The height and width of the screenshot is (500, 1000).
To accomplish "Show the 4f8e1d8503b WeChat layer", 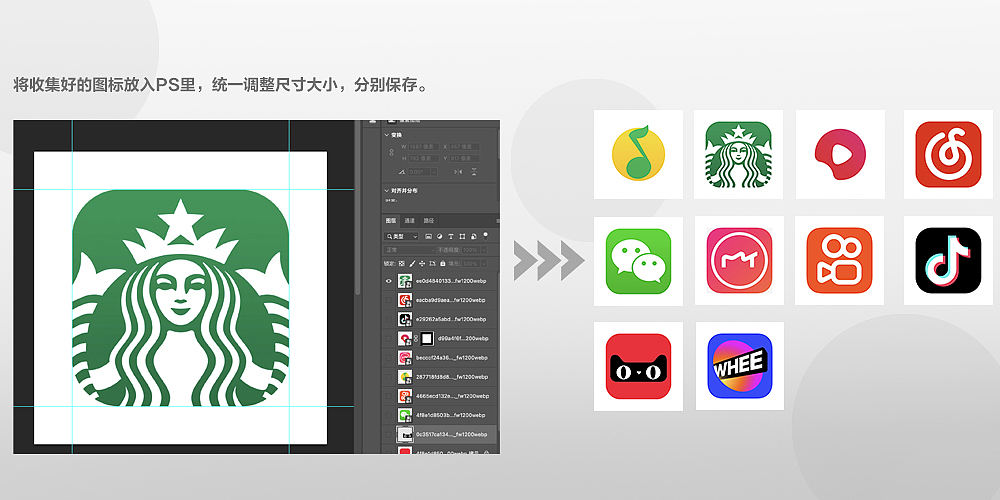I will (388, 415).
